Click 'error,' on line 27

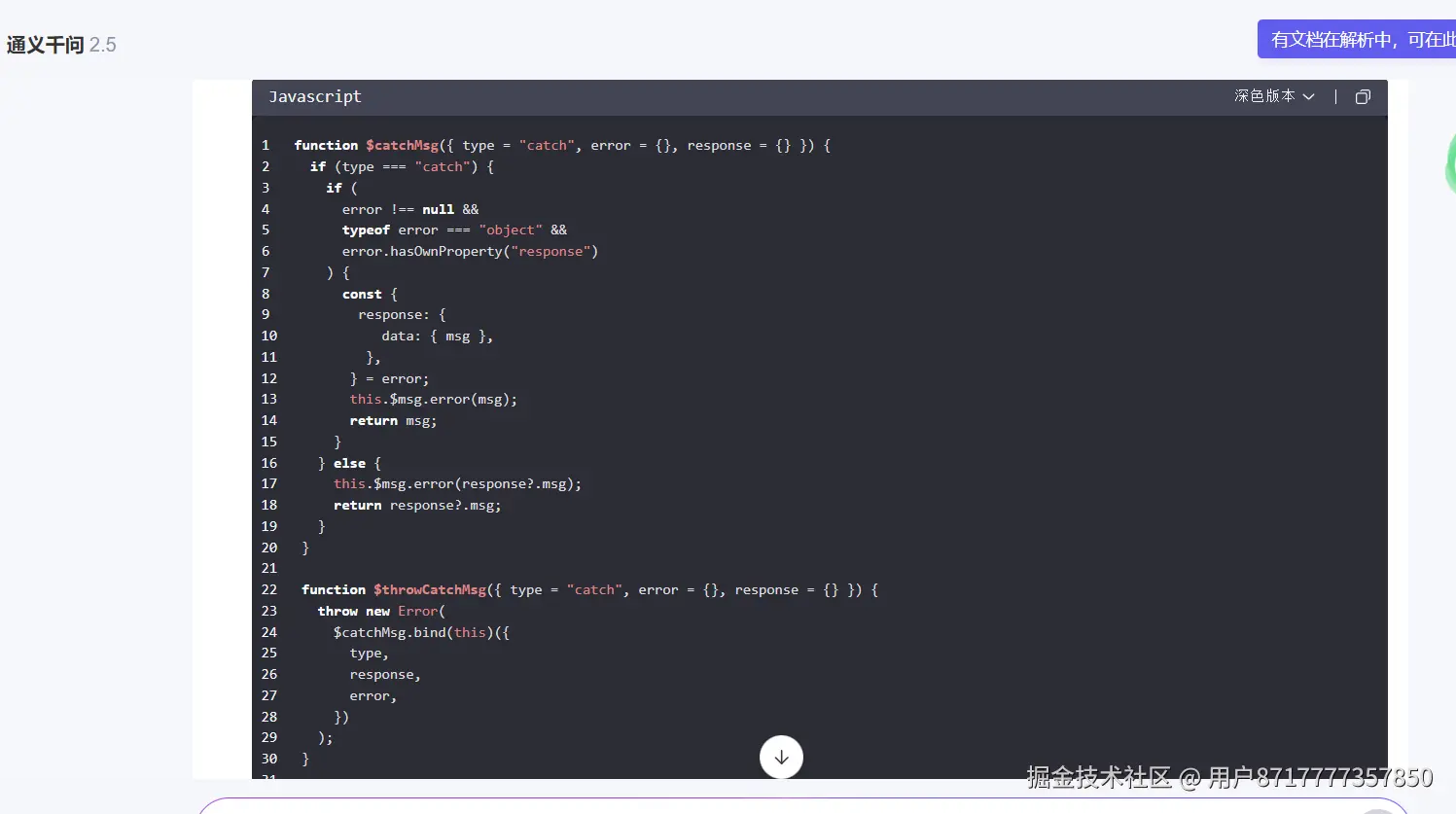pyautogui.click(x=373, y=695)
